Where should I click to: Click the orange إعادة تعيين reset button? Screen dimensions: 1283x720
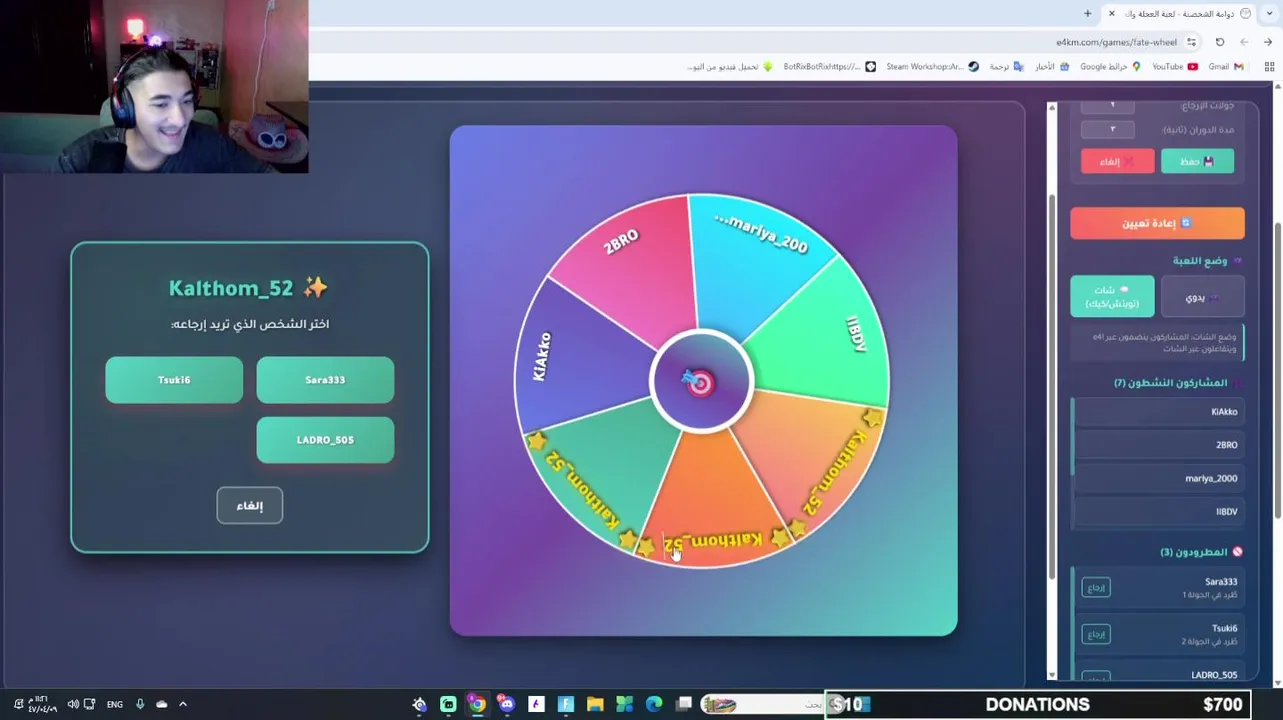(1157, 223)
